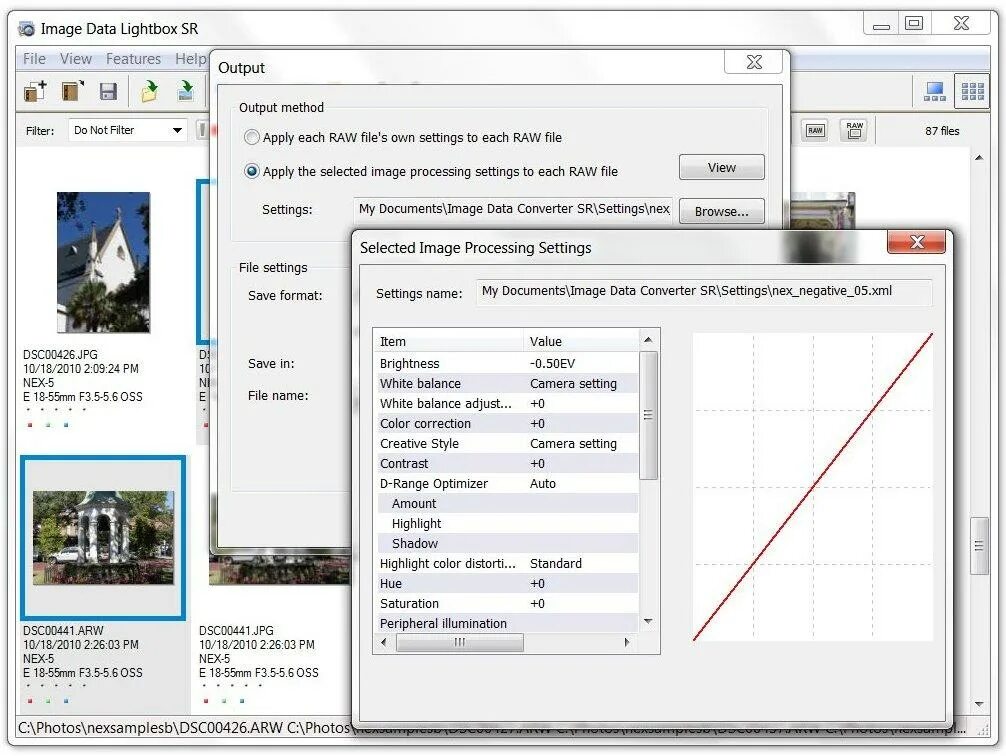Click the settings list scroll-left arrow
This screenshot has height=756, width=1006.
click(384, 642)
